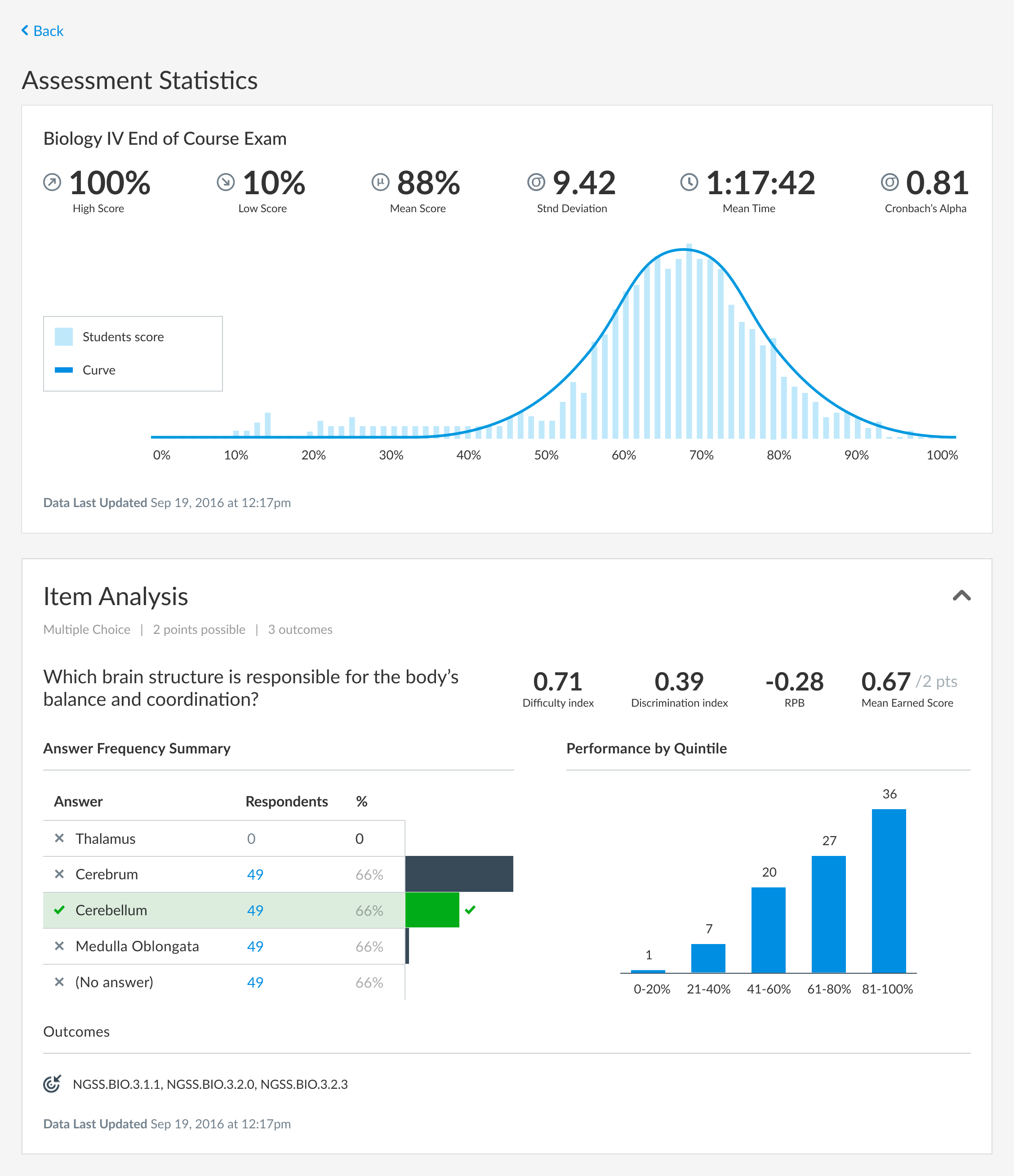This screenshot has width=1014, height=1176.
Task: Click the High Score arrow icon
Action: click(52, 182)
